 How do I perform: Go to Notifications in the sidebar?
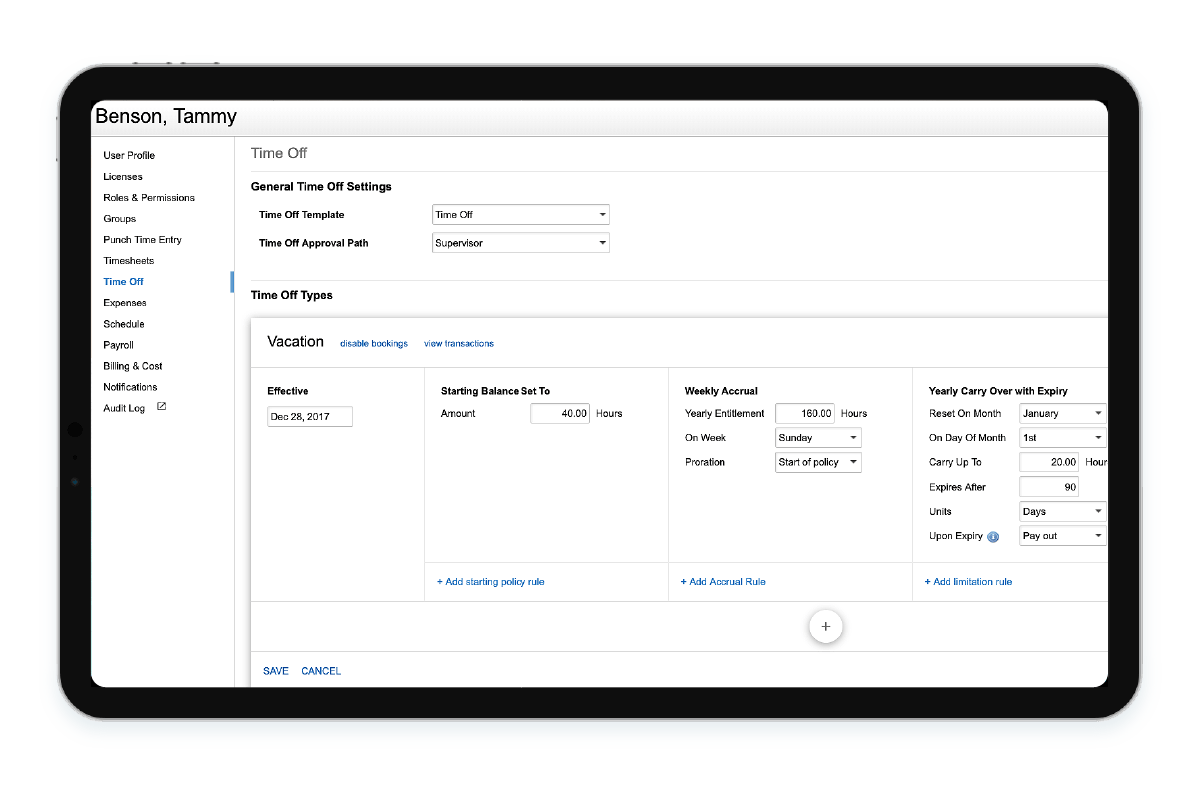(x=130, y=387)
